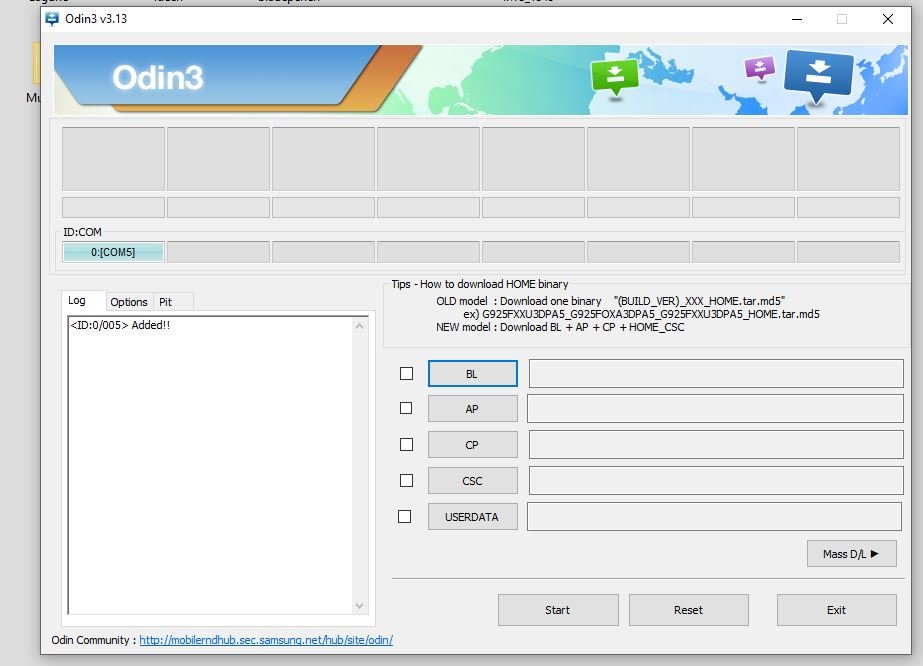Open the Options tab
This screenshot has width=923, height=666.
[x=129, y=302]
